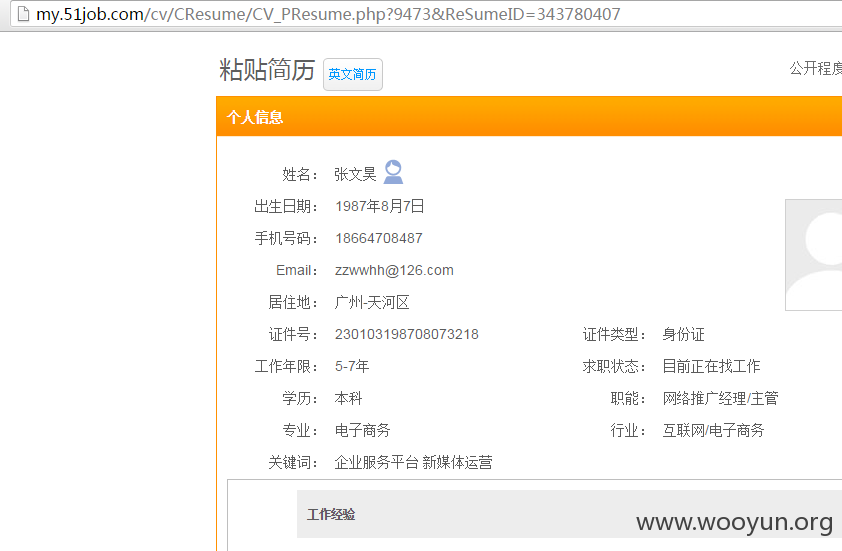Screen dimensions: 842x551
Task: Click birth date 1987年8月7日
Action: (380, 206)
